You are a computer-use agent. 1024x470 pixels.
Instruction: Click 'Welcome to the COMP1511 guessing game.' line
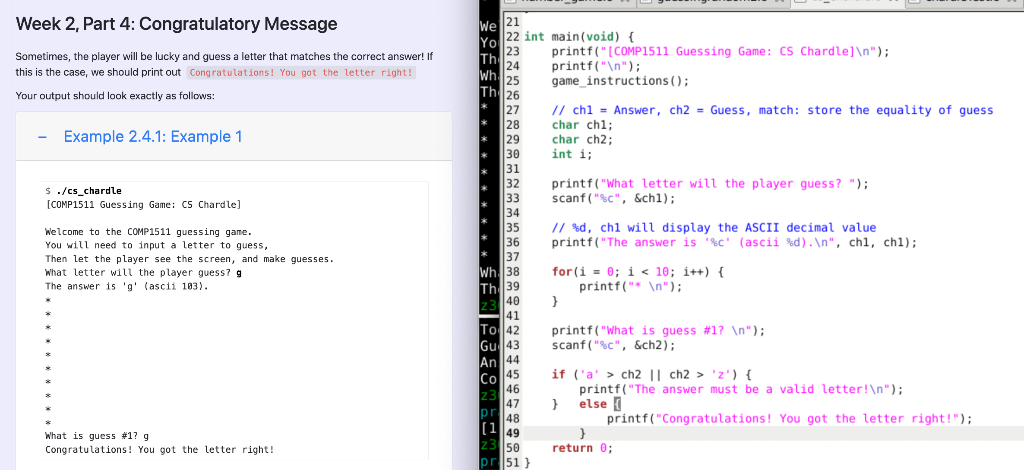[x=148, y=232]
